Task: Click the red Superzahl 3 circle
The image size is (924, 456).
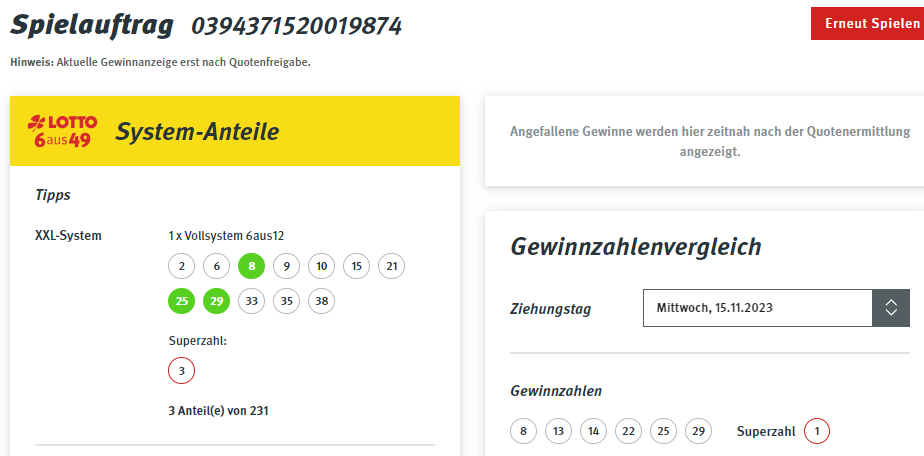Action: 182,371
